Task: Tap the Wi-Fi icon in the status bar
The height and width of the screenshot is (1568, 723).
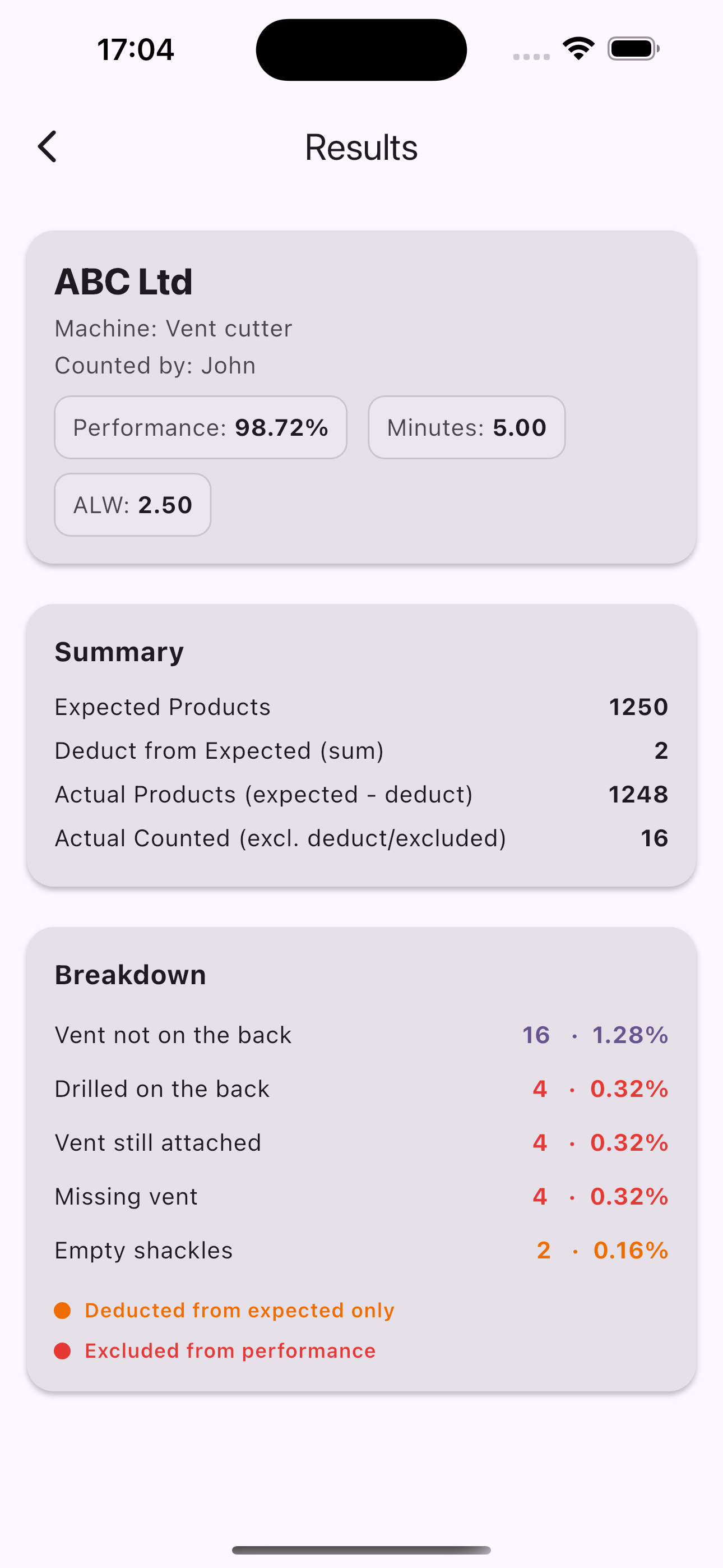Action: [x=577, y=48]
